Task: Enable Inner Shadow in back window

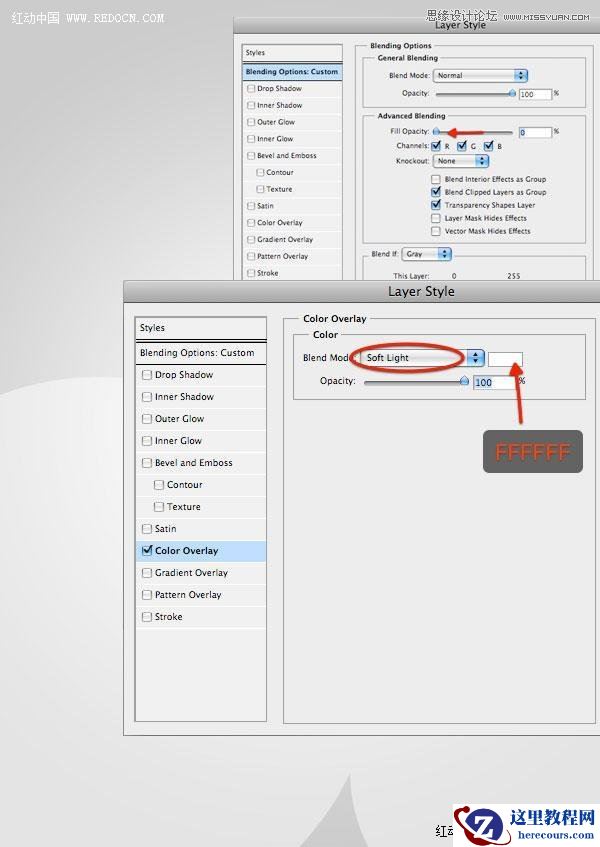Action: click(x=251, y=105)
